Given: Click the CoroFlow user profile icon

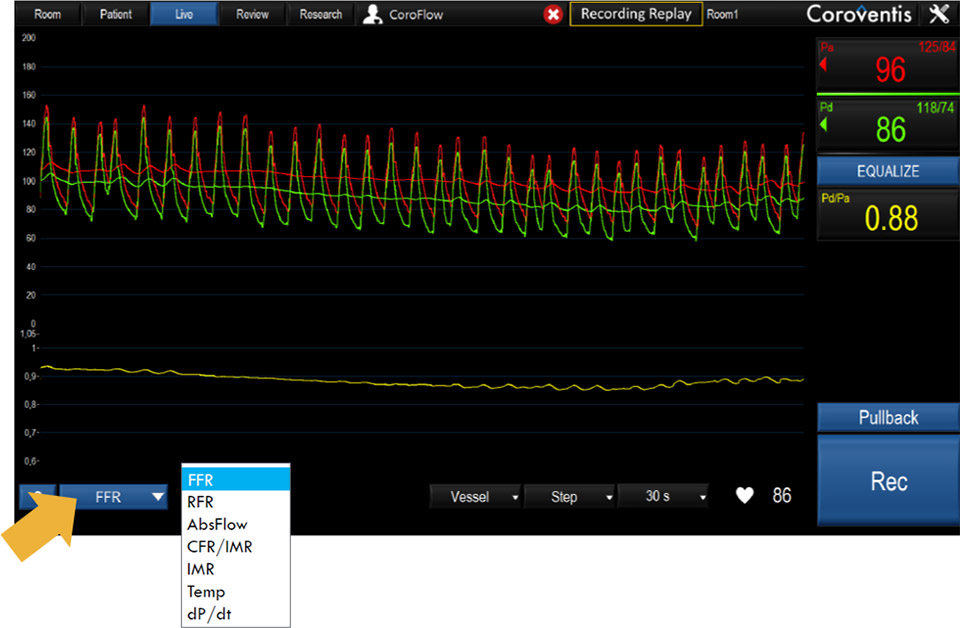Looking at the screenshot, I should 372,14.
